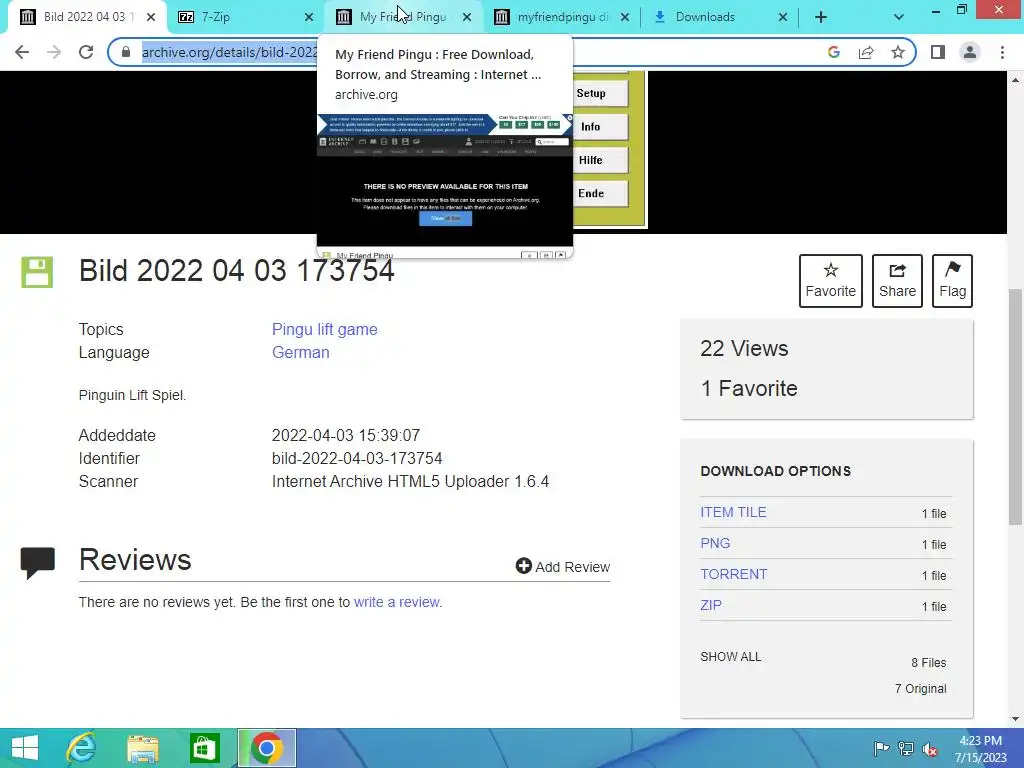
Task: Click the vertical scrollbar thumb
Action: coord(1015,406)
